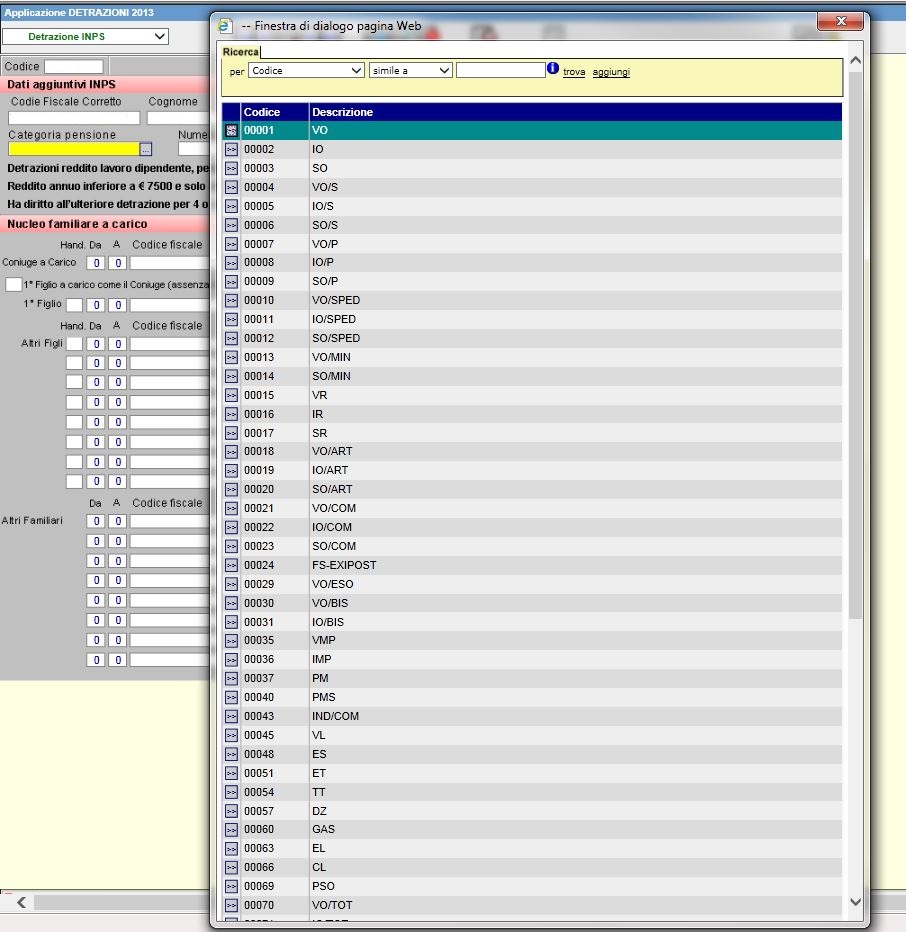The image size is (906, 932).
Task: Click the select arrow icon for row 00010 VO/SPED
Action: [231, 301]
